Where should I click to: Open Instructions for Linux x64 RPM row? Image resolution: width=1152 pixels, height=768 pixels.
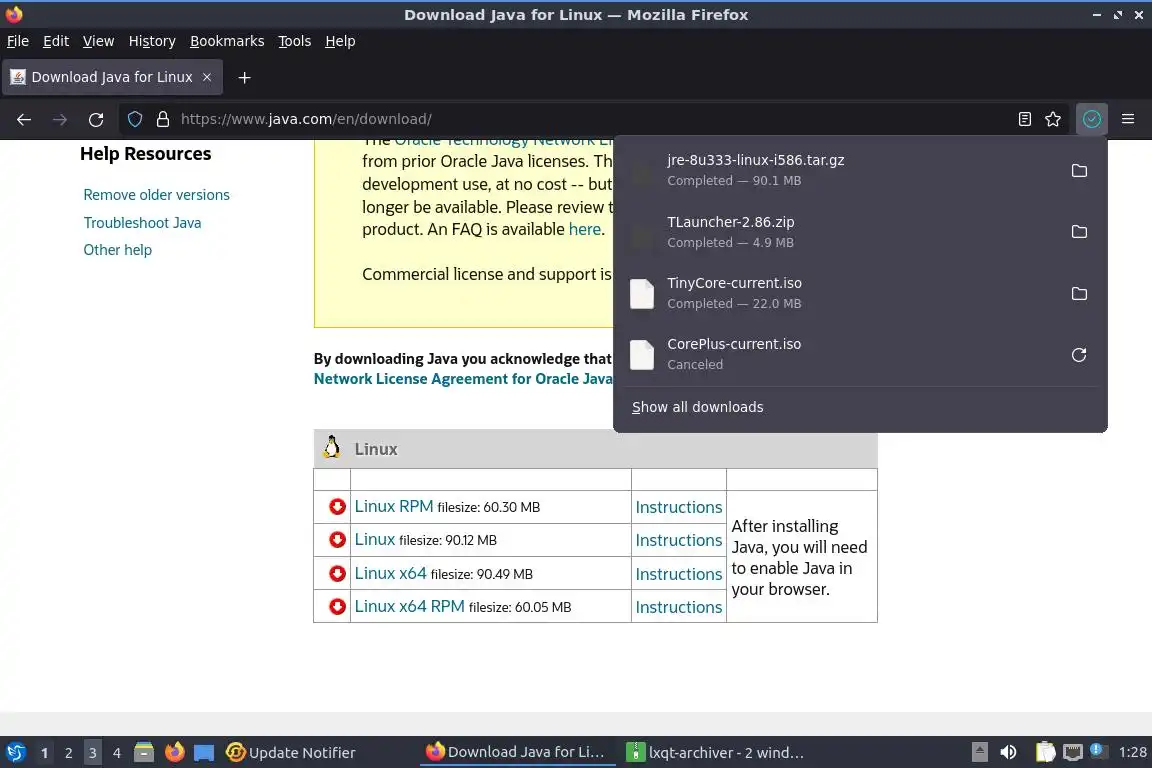pyautogui.click(x=679, y=607)
